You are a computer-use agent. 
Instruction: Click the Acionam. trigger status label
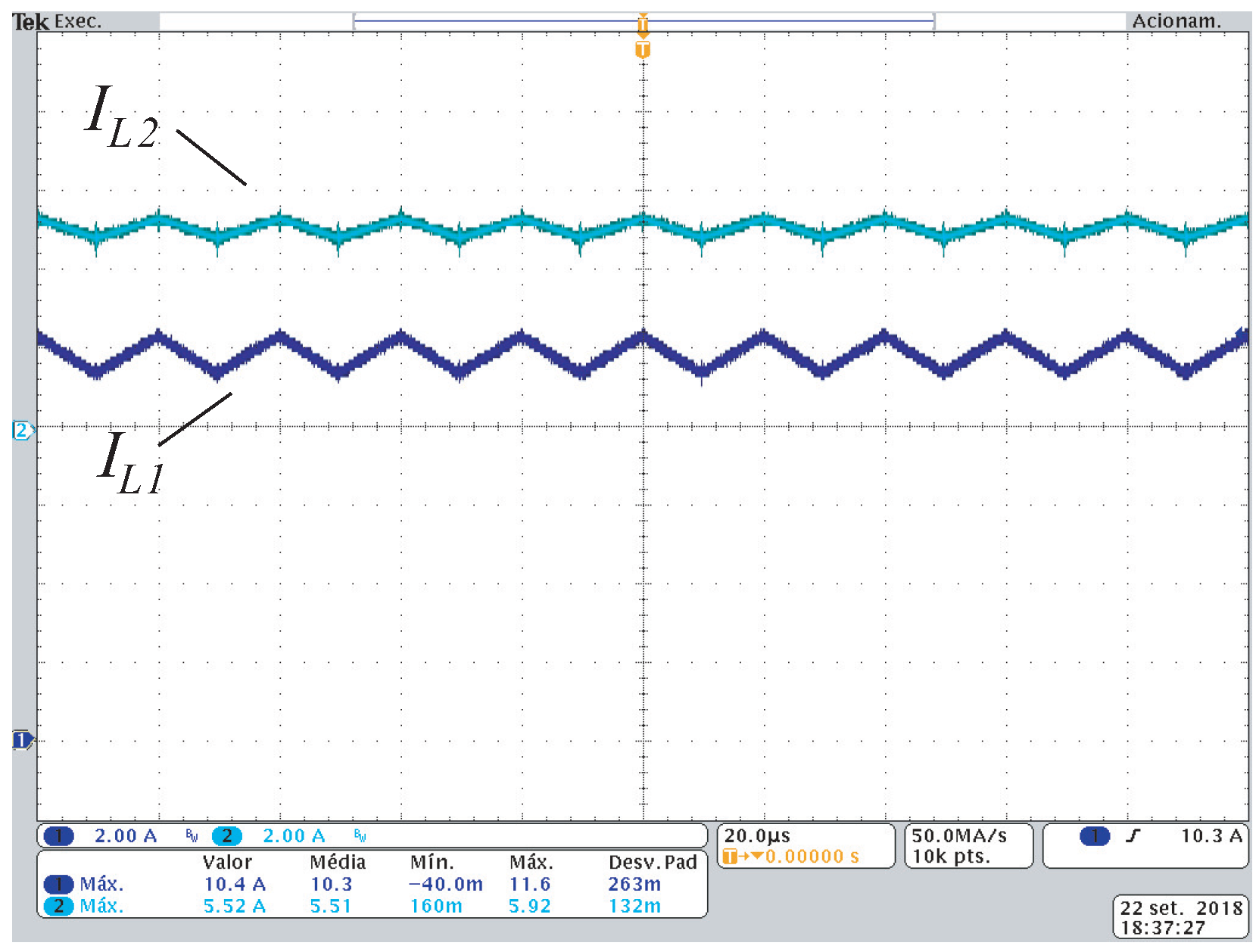[1176, 21]
